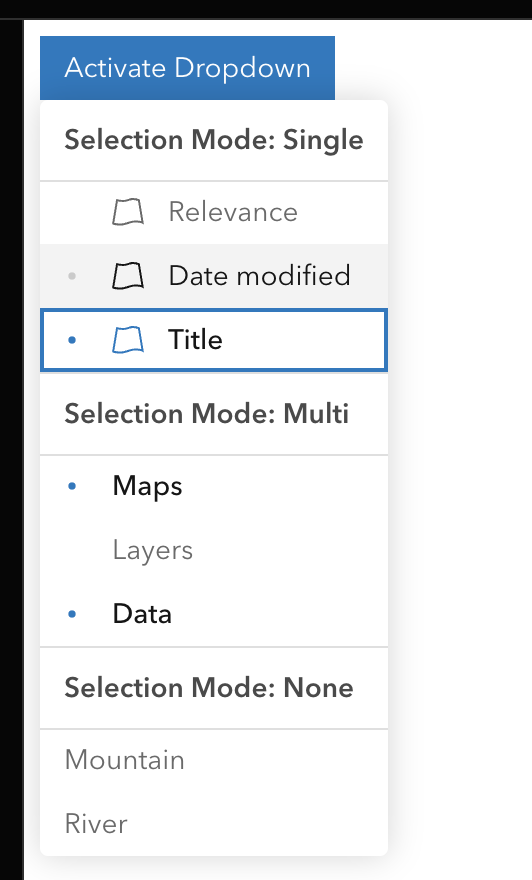Click the gray selection dot before Date modified
The image size is (532, 880).
(72, 276)
